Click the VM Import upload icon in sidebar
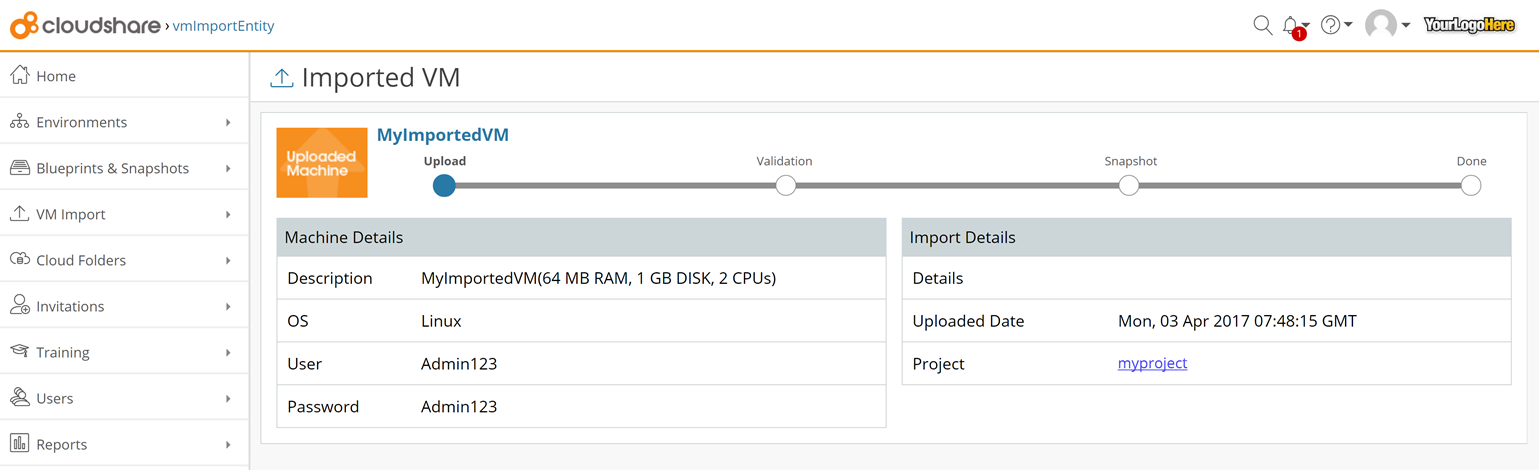This screenshot has height=470, width=1539. [19, 213]
